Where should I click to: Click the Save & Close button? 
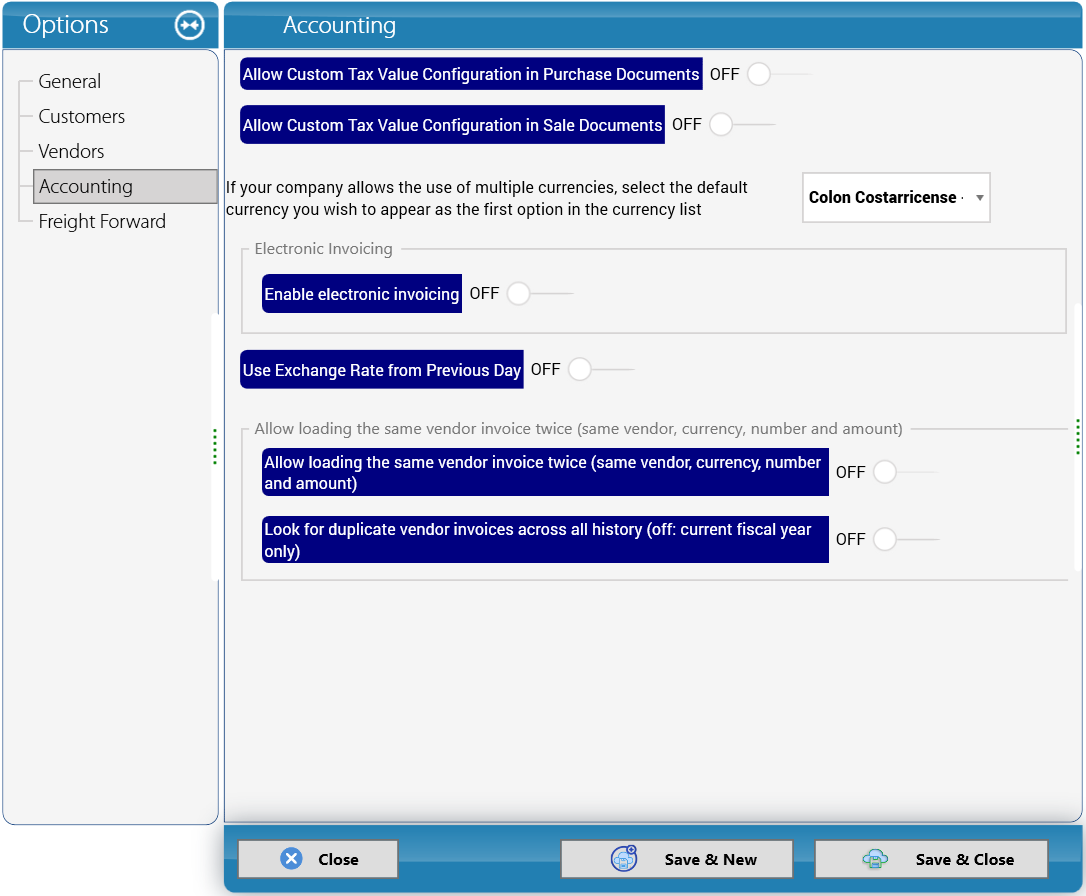(x=931, y=859)
